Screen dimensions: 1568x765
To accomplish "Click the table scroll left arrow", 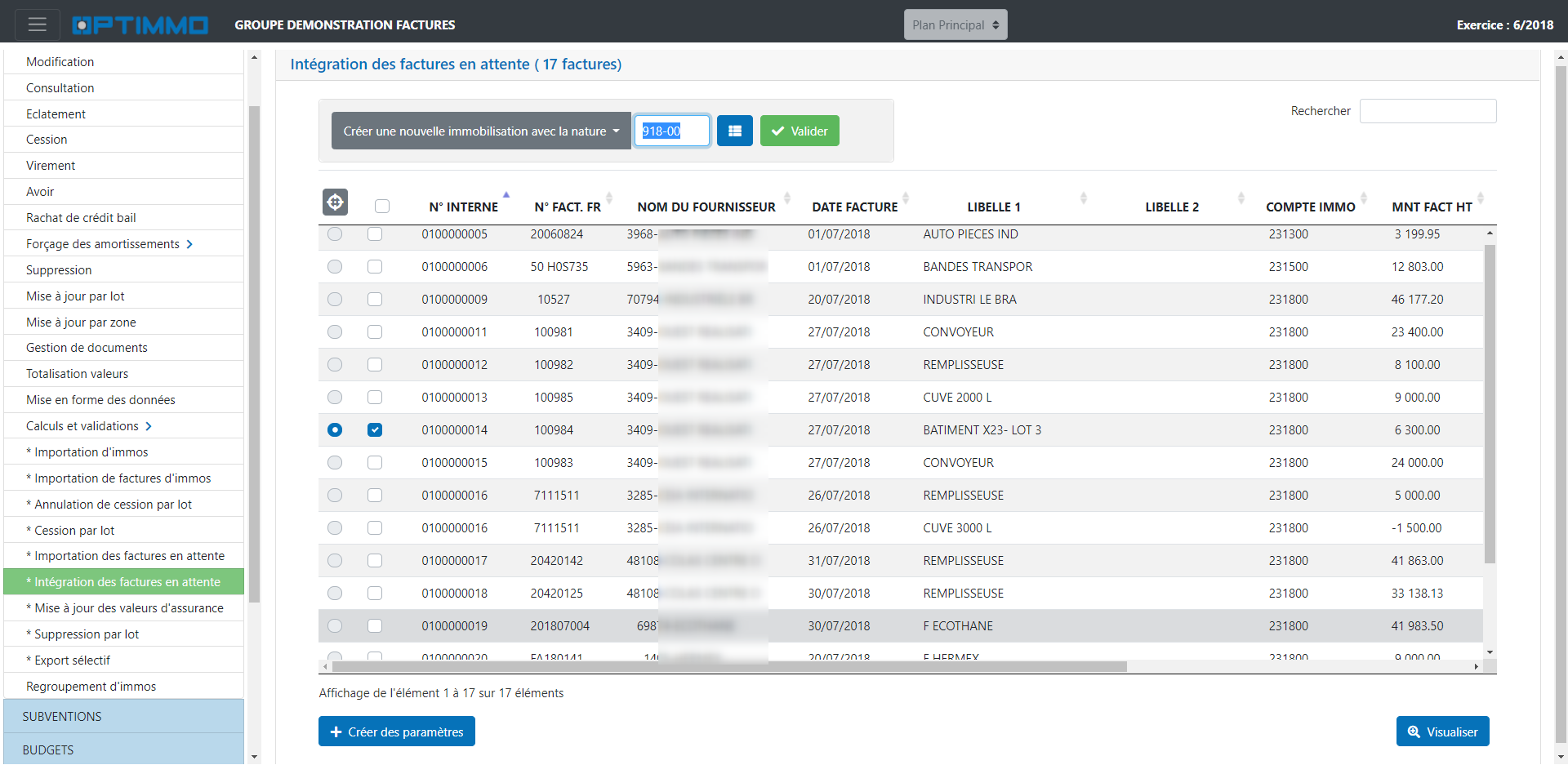I will coord(325,666).
